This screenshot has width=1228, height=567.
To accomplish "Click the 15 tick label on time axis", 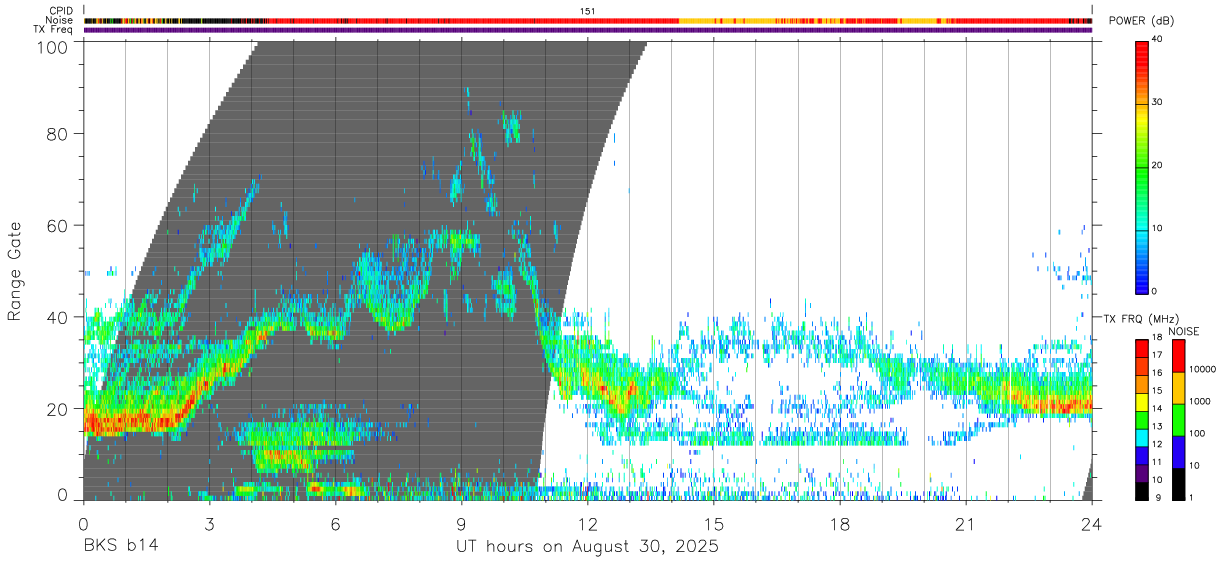I will (x=714, y=523).
